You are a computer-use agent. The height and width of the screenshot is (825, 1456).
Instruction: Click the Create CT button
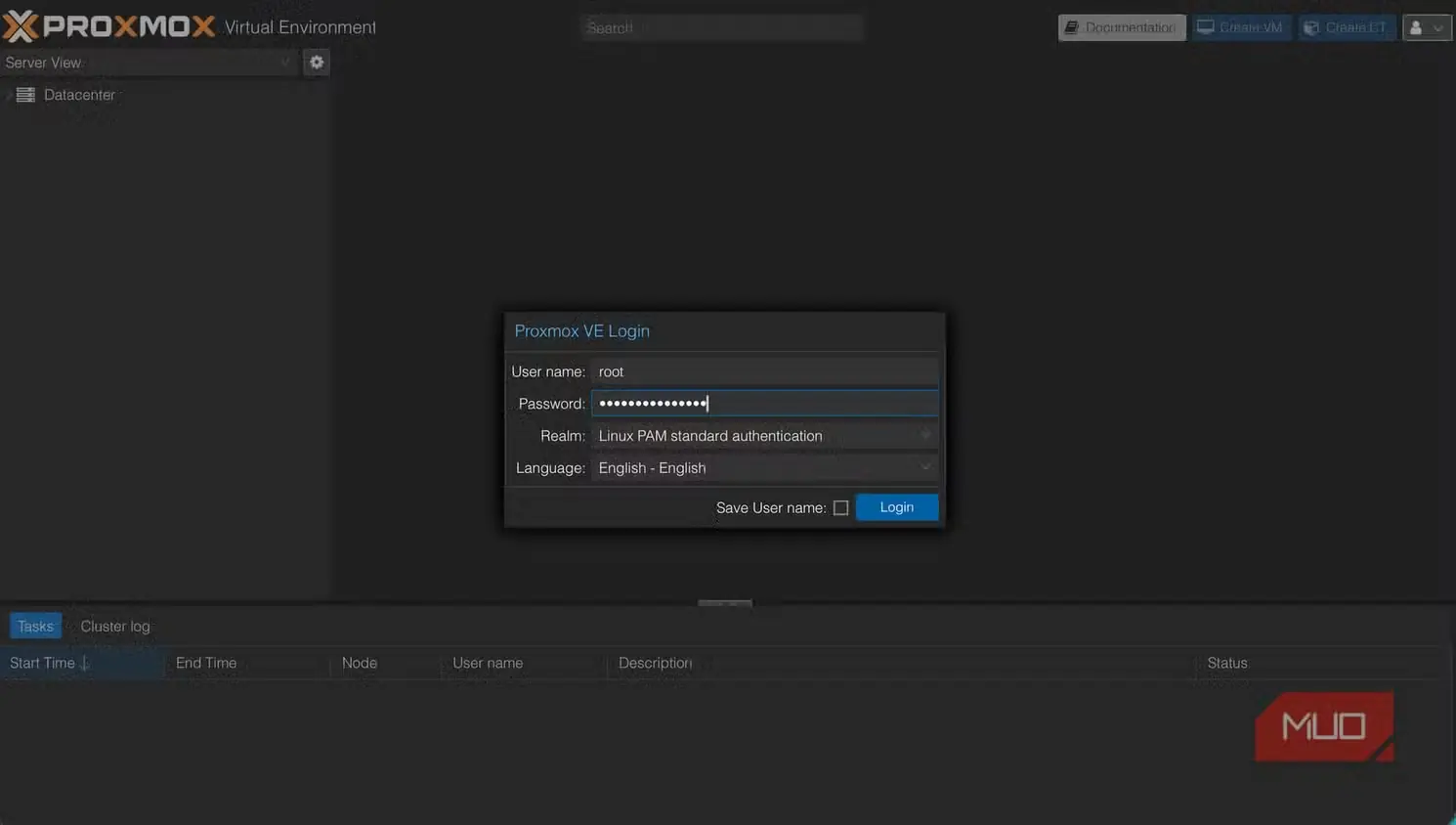(1347, 27)
